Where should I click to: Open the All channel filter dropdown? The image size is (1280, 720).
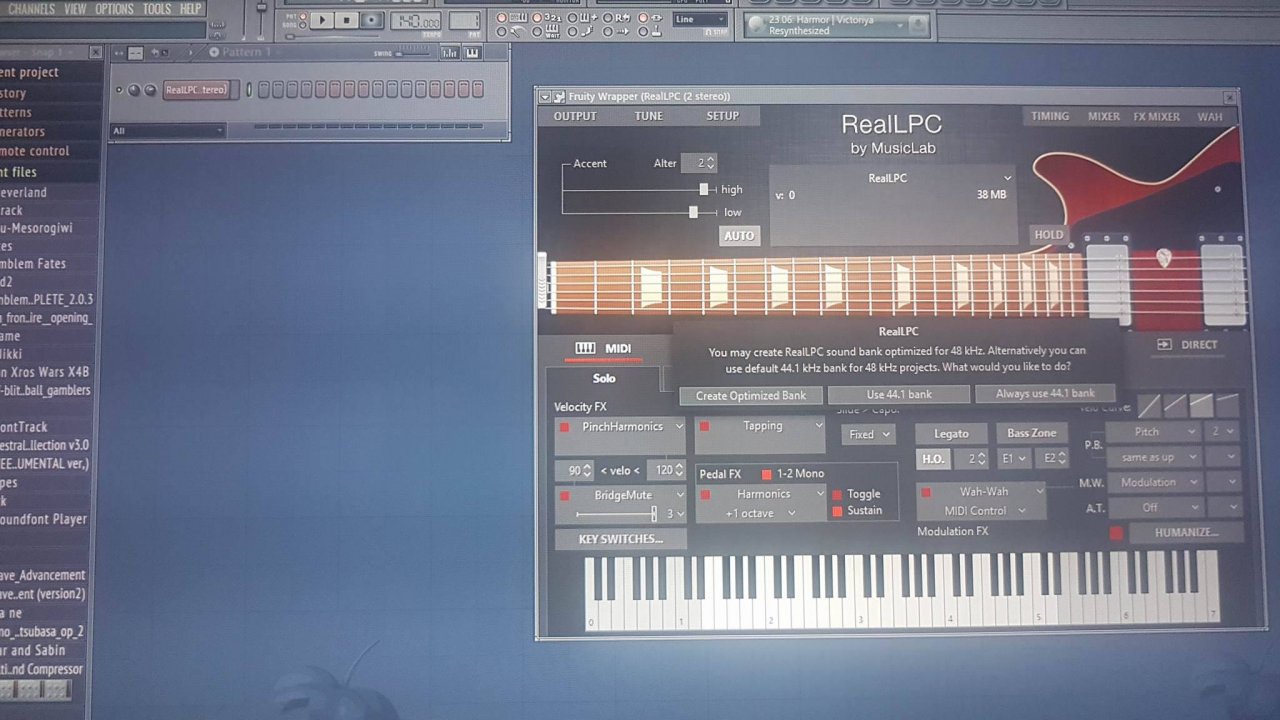point(167,131)
